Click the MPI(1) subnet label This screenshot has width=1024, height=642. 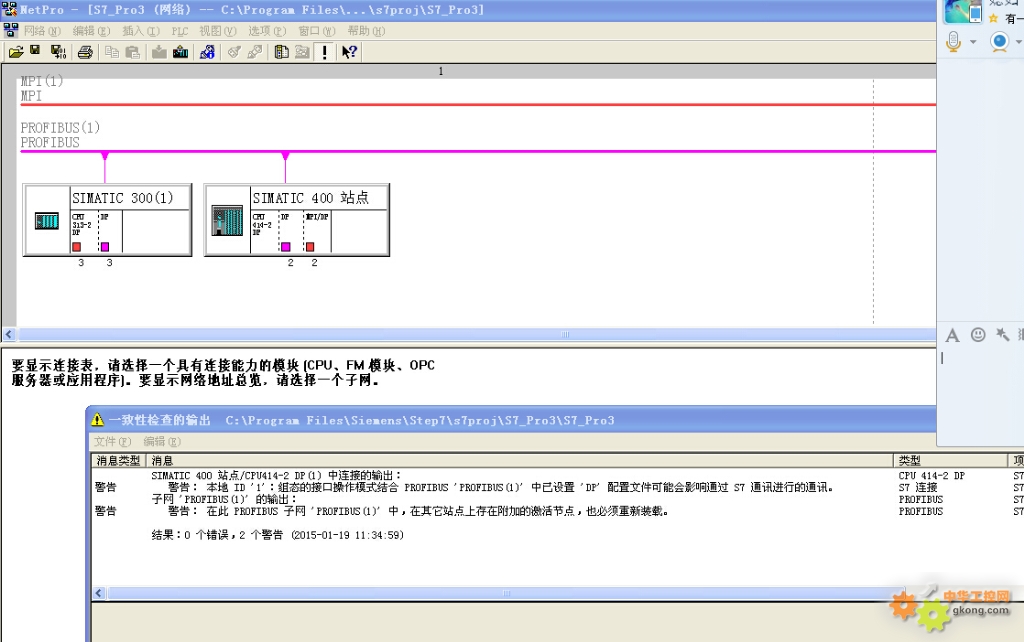[42, 81]
